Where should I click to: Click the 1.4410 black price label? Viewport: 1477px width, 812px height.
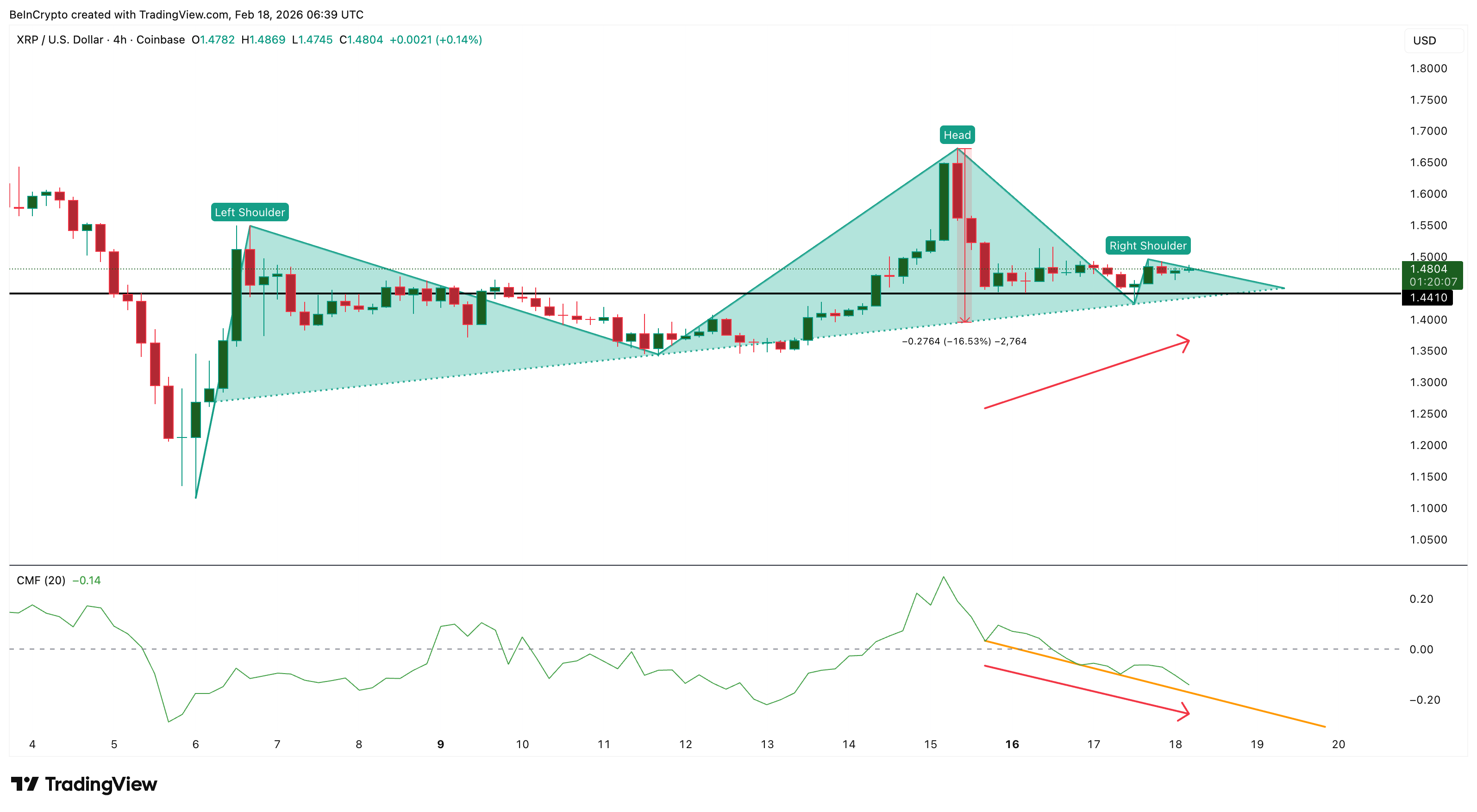[1428, 297]
